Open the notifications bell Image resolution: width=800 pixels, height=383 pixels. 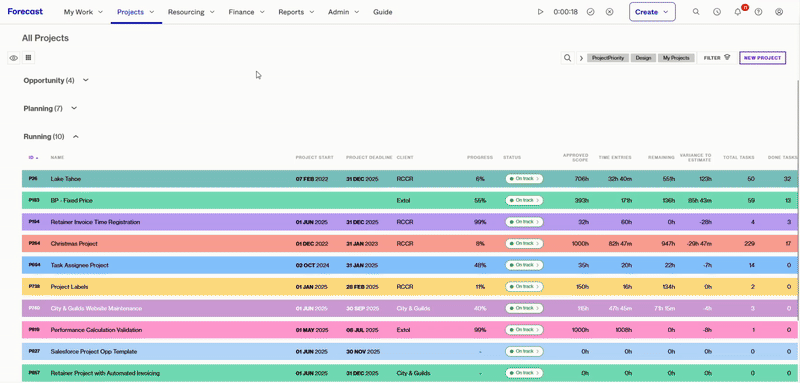point(738,12)
